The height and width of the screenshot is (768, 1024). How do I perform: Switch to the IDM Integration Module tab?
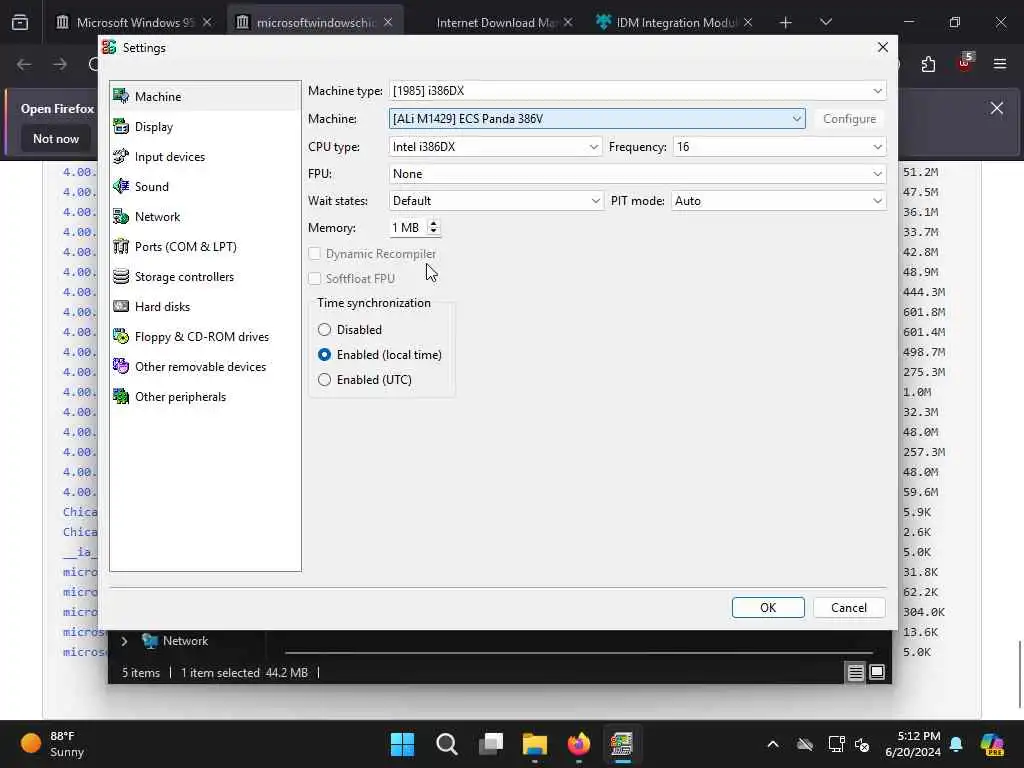(x=674, y=22)
